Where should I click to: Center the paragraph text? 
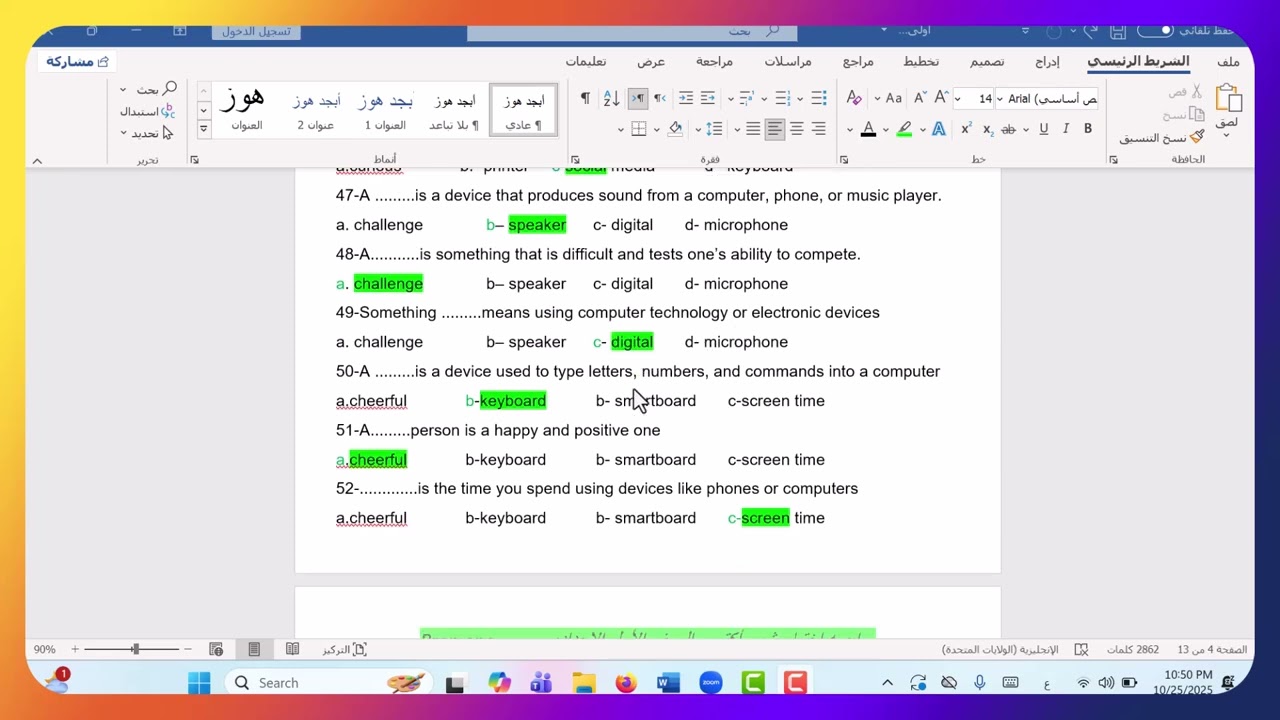[797, 129]
